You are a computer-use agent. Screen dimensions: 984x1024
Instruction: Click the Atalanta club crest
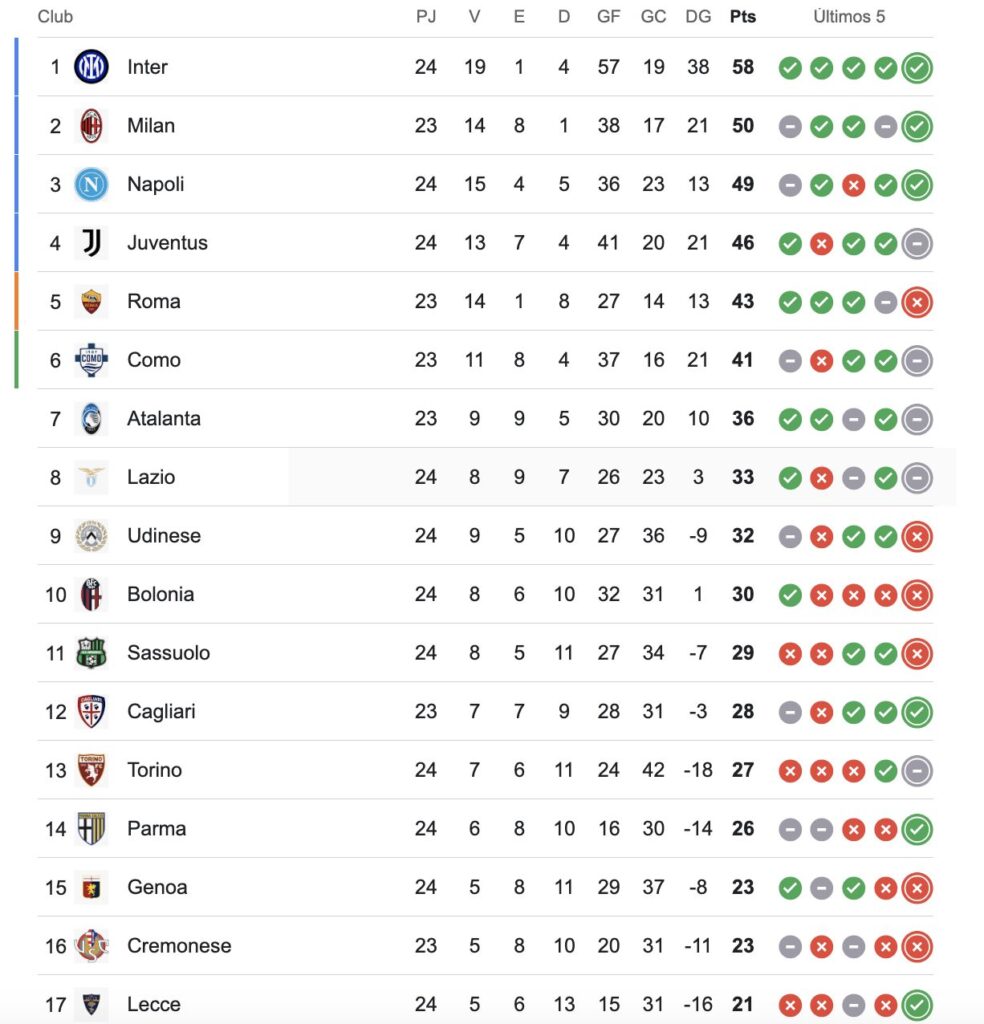(91, 419)
